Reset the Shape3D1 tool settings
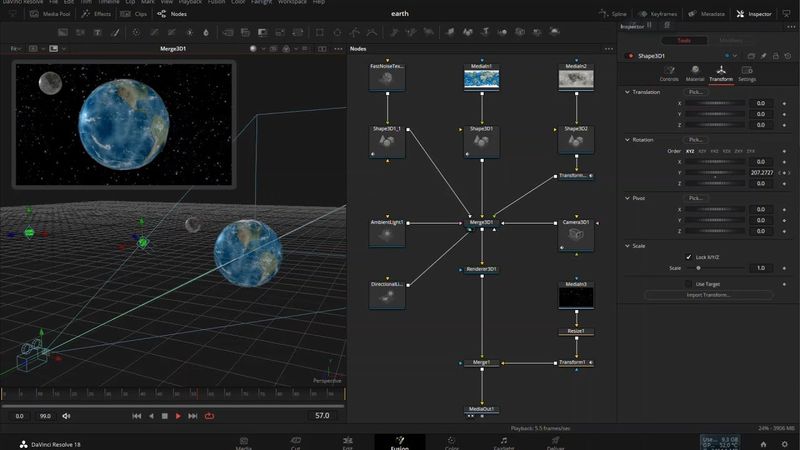800x450 pixels. (788, 56)
